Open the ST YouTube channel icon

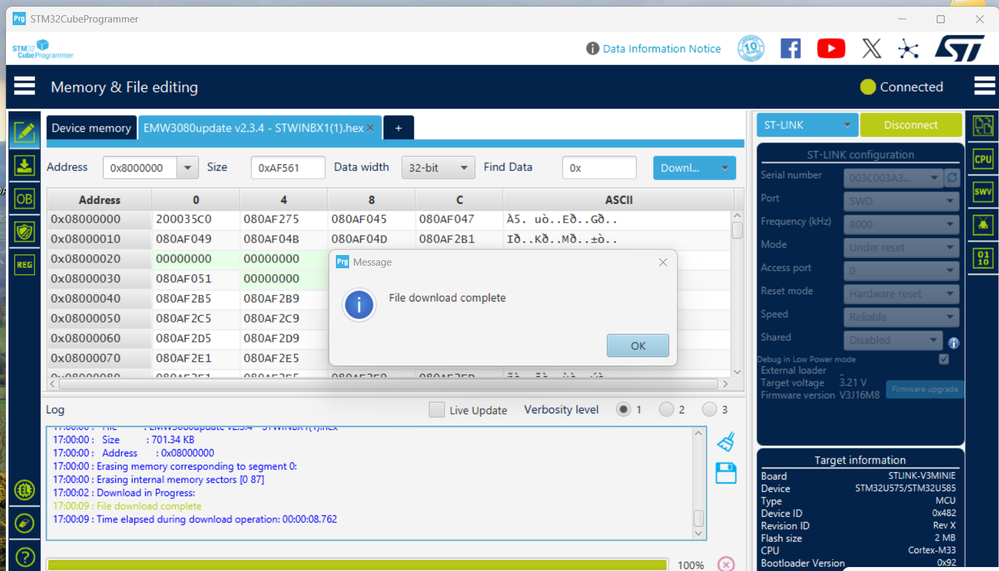click(831, 48)
